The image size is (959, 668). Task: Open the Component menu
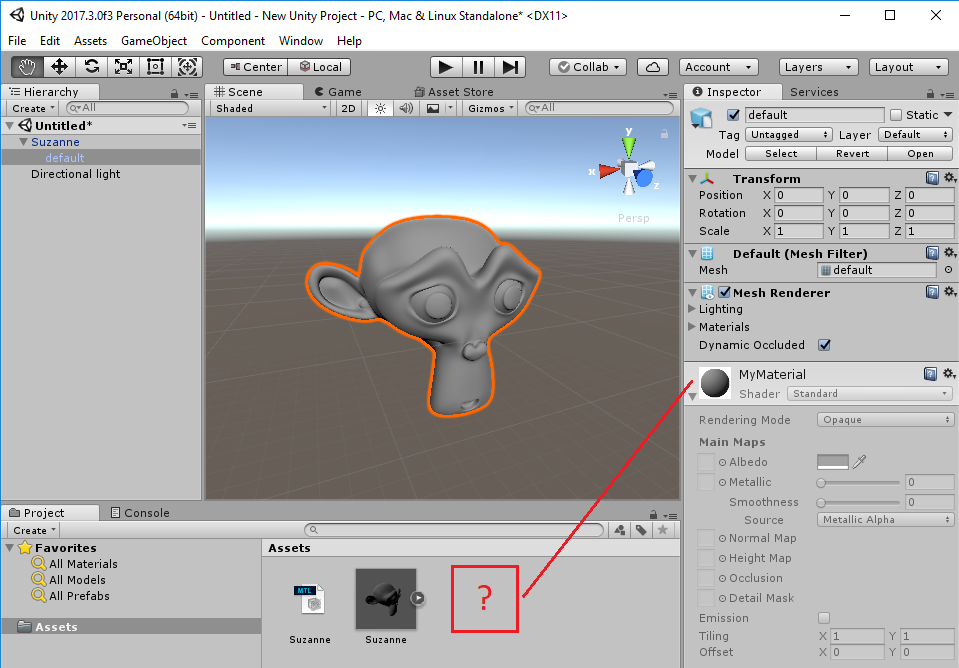[232, 41]
